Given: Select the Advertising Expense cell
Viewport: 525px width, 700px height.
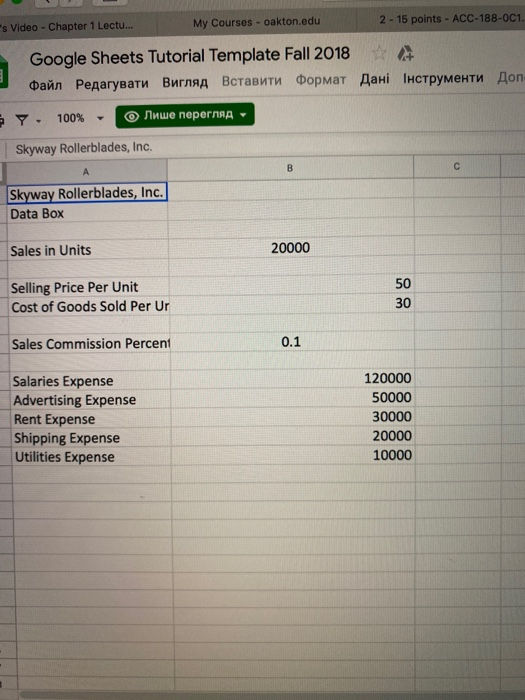Looking at the screenshot, I should (x=91, y=400).
